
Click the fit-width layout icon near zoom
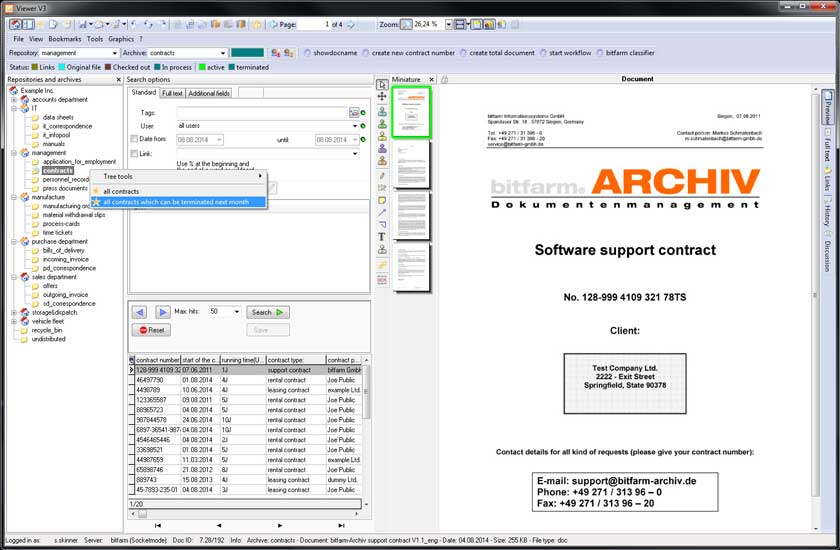tap(460, 25)
